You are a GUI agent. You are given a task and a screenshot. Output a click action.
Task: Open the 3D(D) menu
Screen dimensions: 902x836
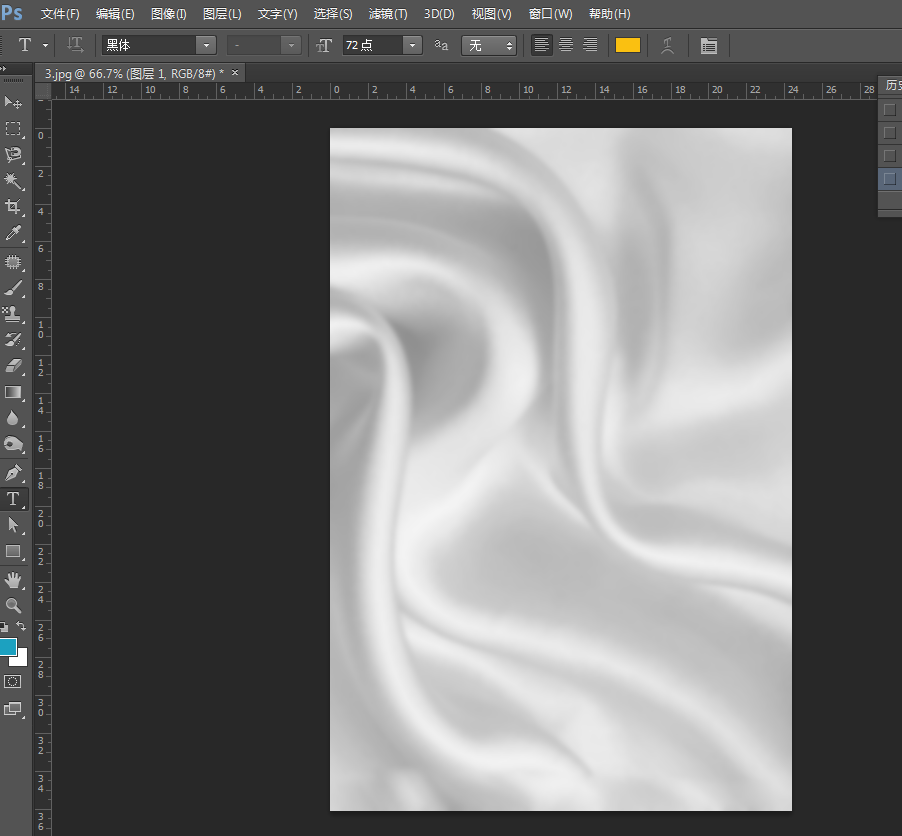tap(439, 14)
